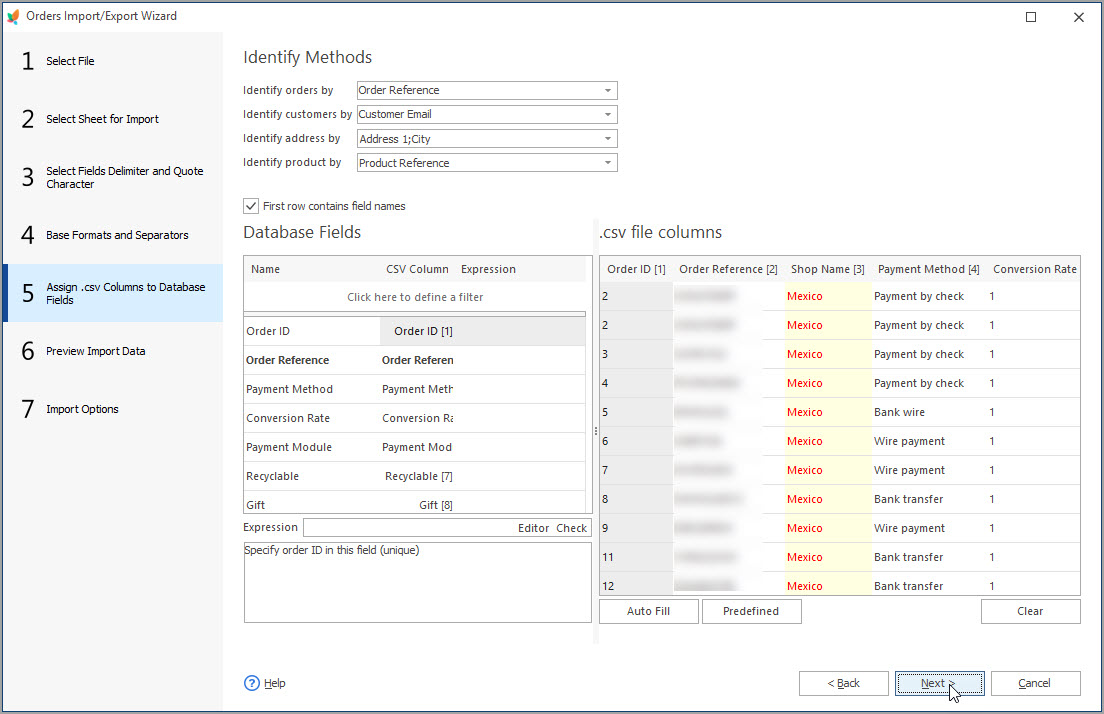
Task: Click the field description text box
Action: [x=418, y=582]
